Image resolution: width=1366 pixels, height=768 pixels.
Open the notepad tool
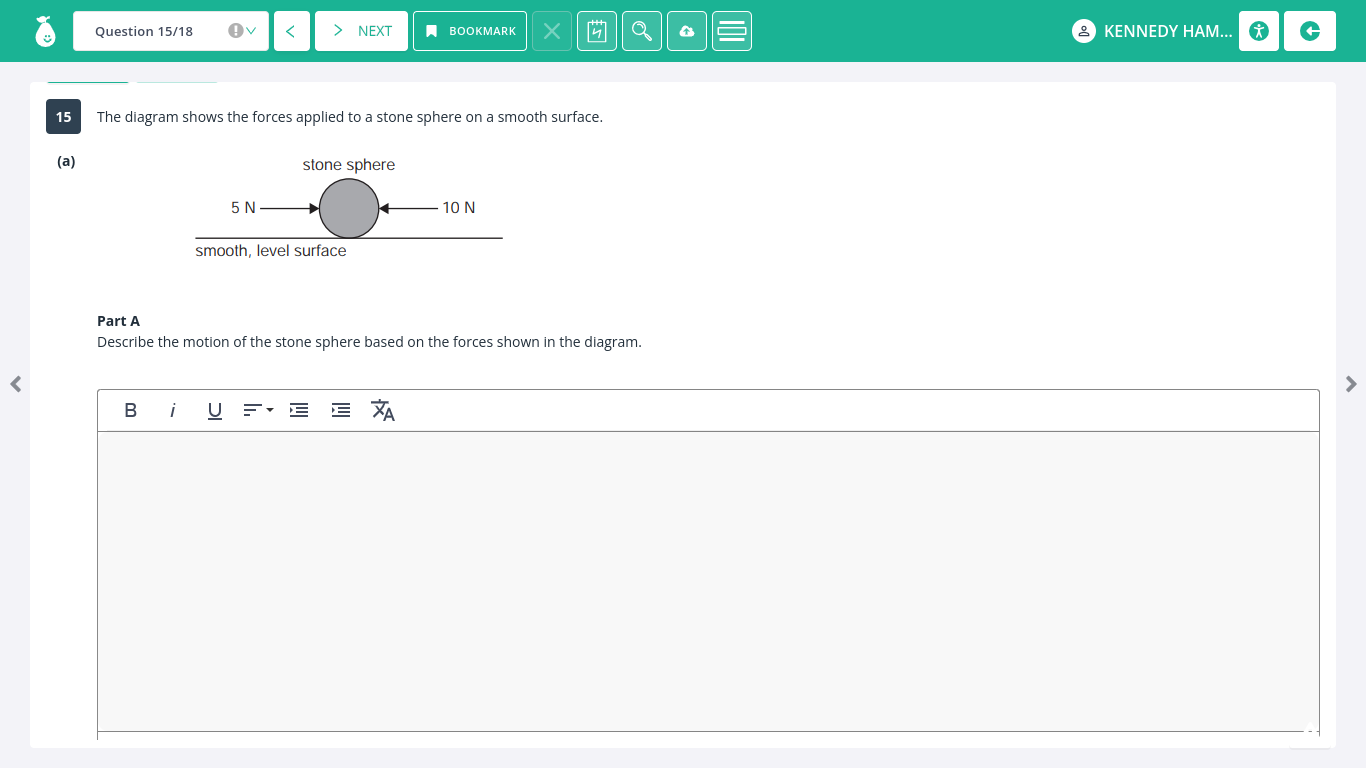click(x=597, y=31)
